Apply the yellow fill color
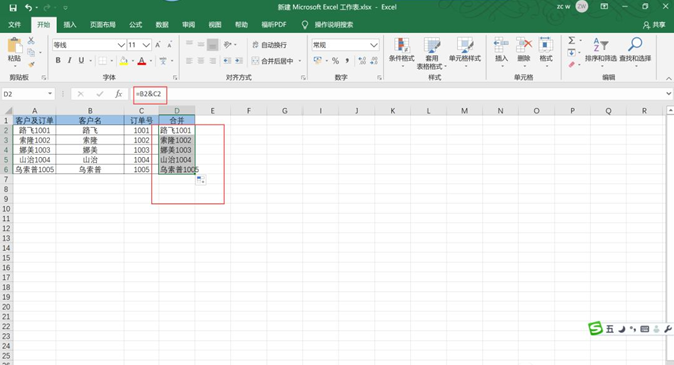Viewport: 674px width, 365px height. point(124,61)
